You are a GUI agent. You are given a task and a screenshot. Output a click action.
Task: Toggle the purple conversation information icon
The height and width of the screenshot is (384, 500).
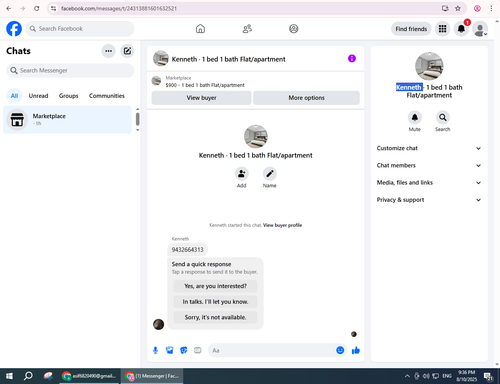[352, 59]
